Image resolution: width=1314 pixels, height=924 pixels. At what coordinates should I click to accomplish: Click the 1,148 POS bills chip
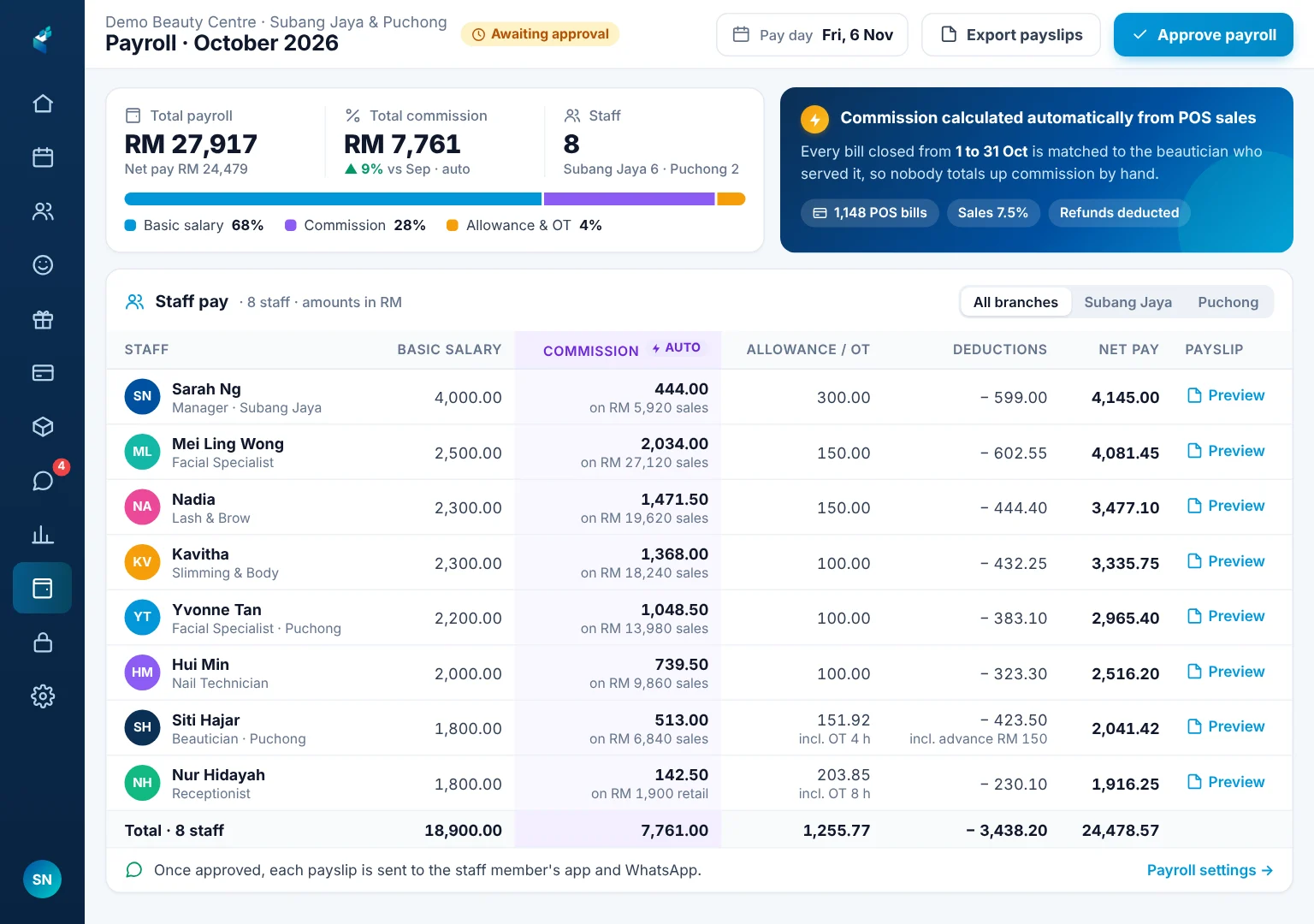point(869,213)
